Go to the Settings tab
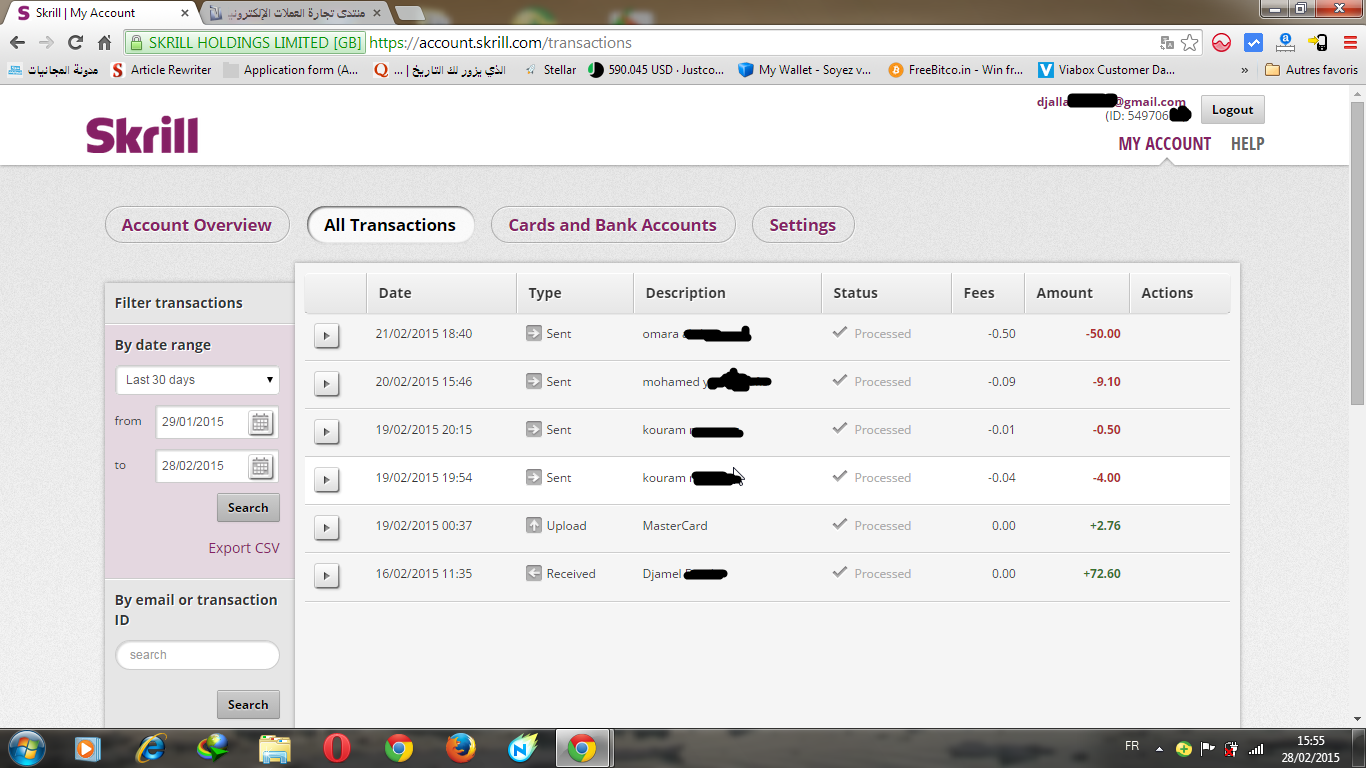Image resolution: width=1366 pixels, height=768 pixels. pos(802,225)
